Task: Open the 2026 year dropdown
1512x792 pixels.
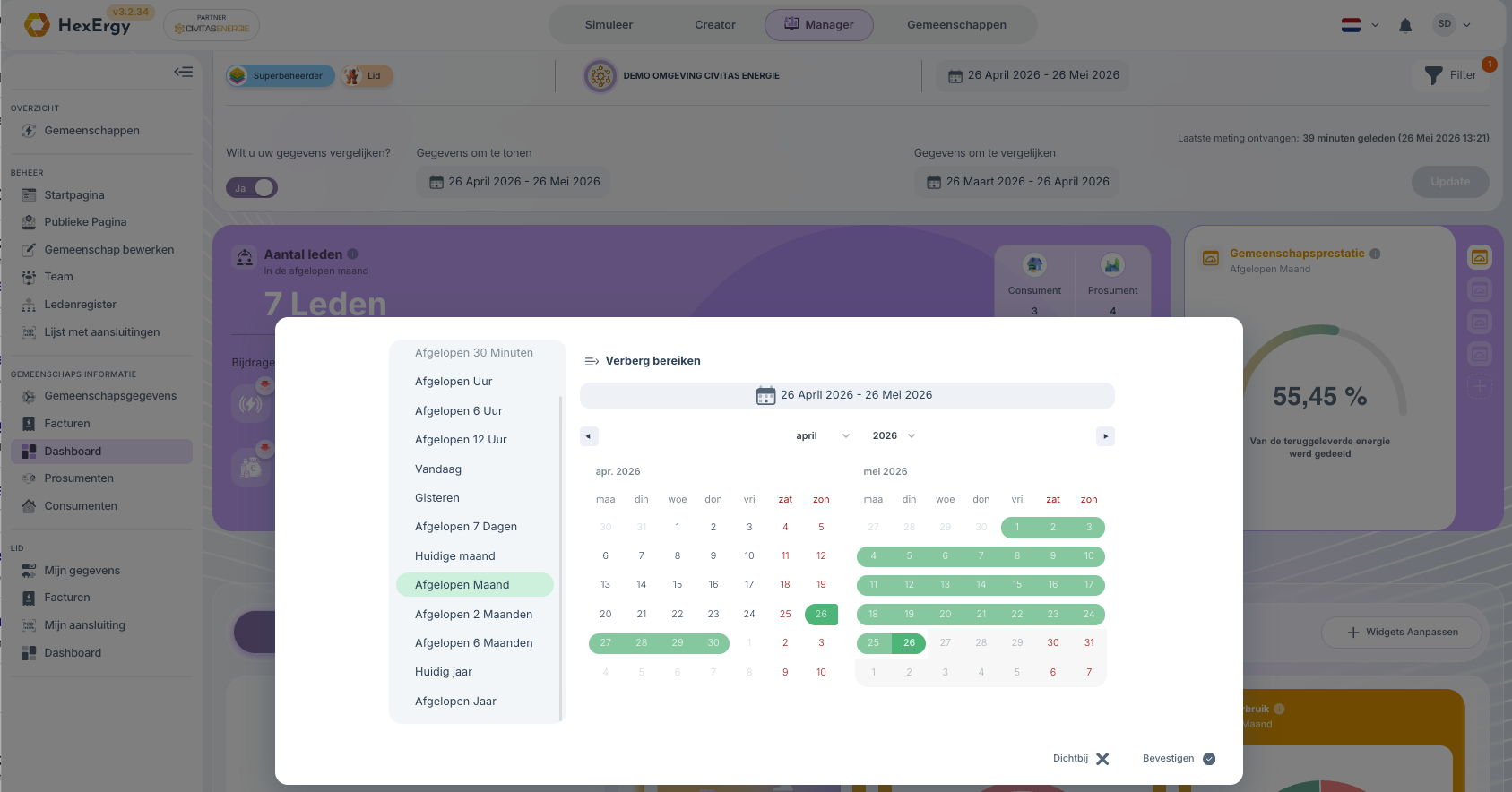Action: tap(894, 436)
